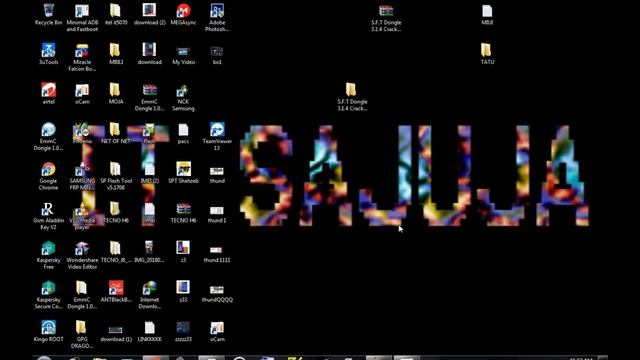This screenshot has width=640, height=360.
Task: Launch the 3uTools shortcut
Action: (x=48, y=50)
